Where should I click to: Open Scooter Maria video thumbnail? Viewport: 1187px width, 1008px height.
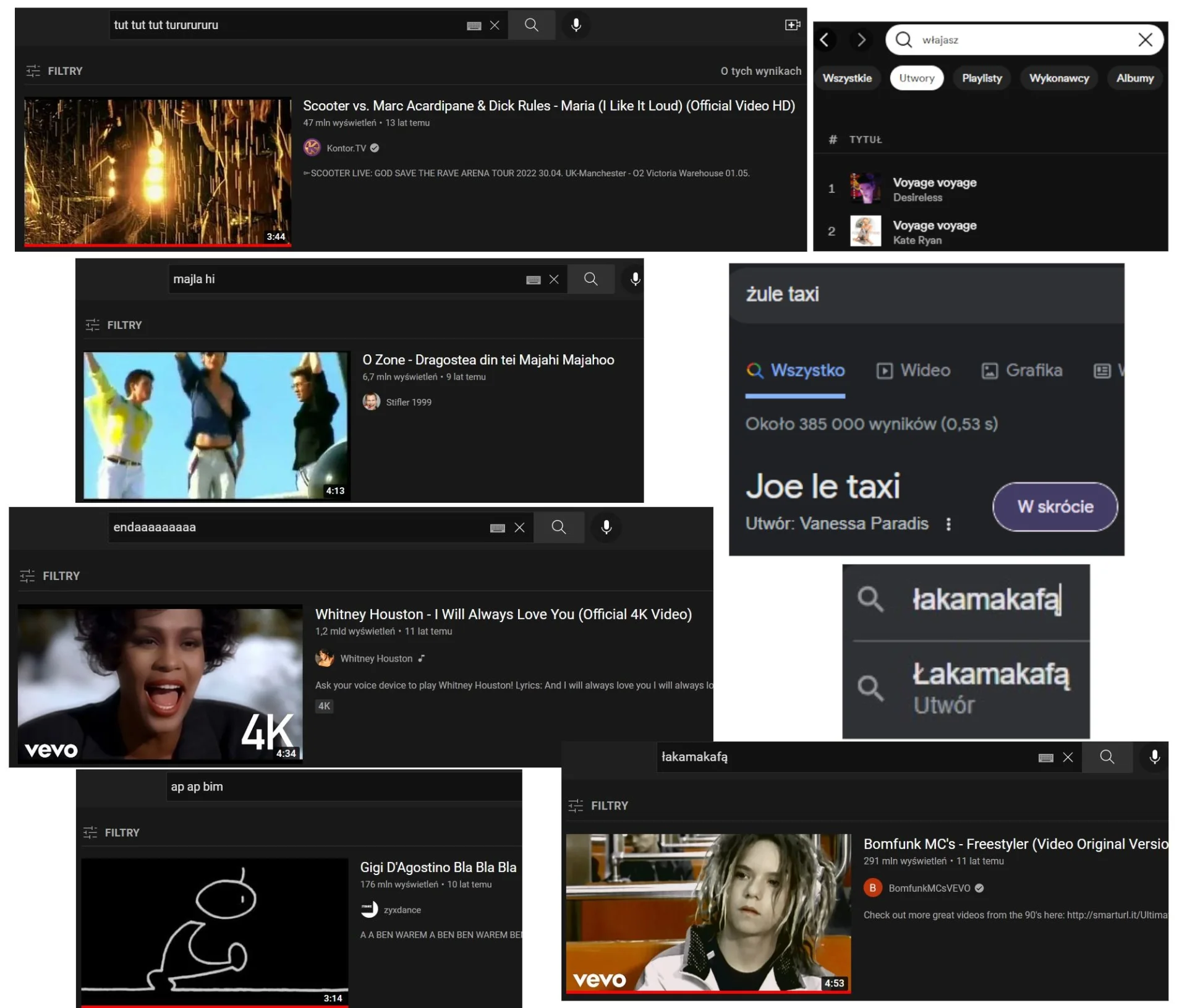(x=158, y=172)
